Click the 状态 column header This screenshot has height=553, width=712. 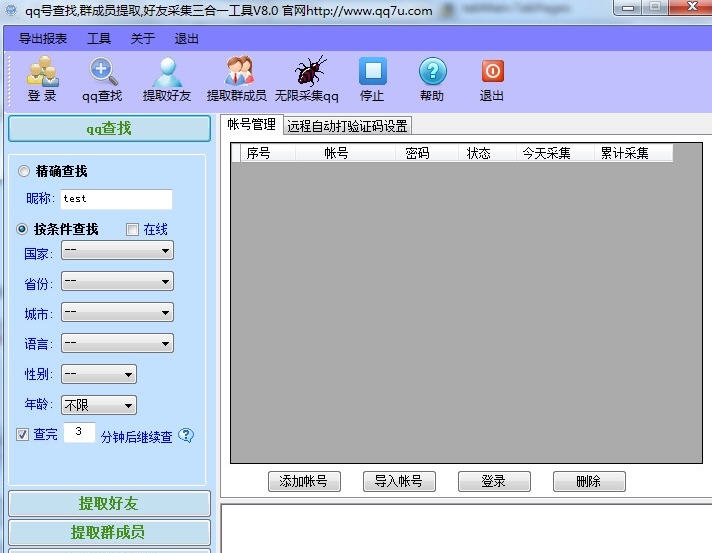[x=487, y=153]
